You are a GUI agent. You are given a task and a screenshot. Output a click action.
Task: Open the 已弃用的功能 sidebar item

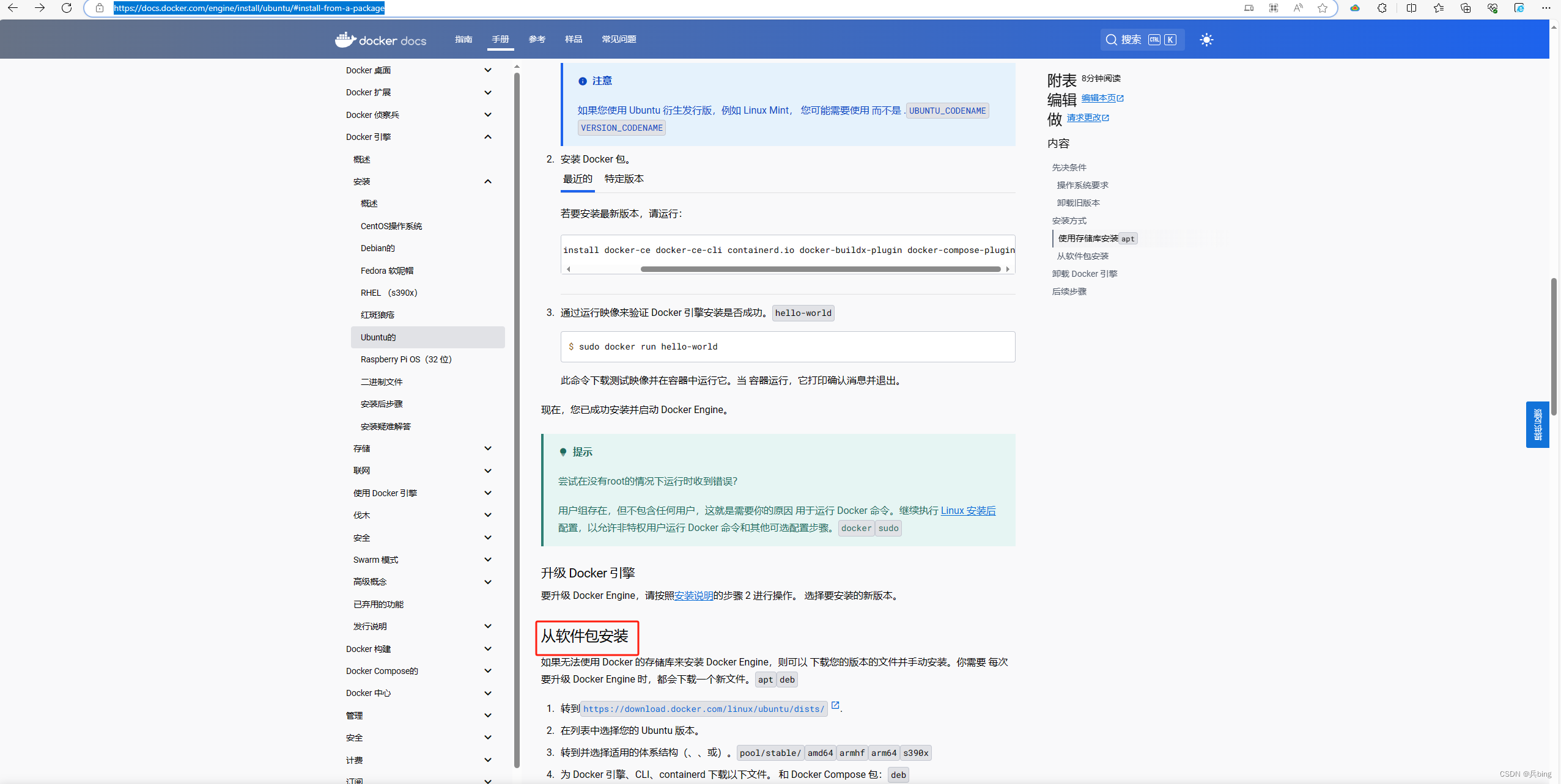[x=378, y=604]
